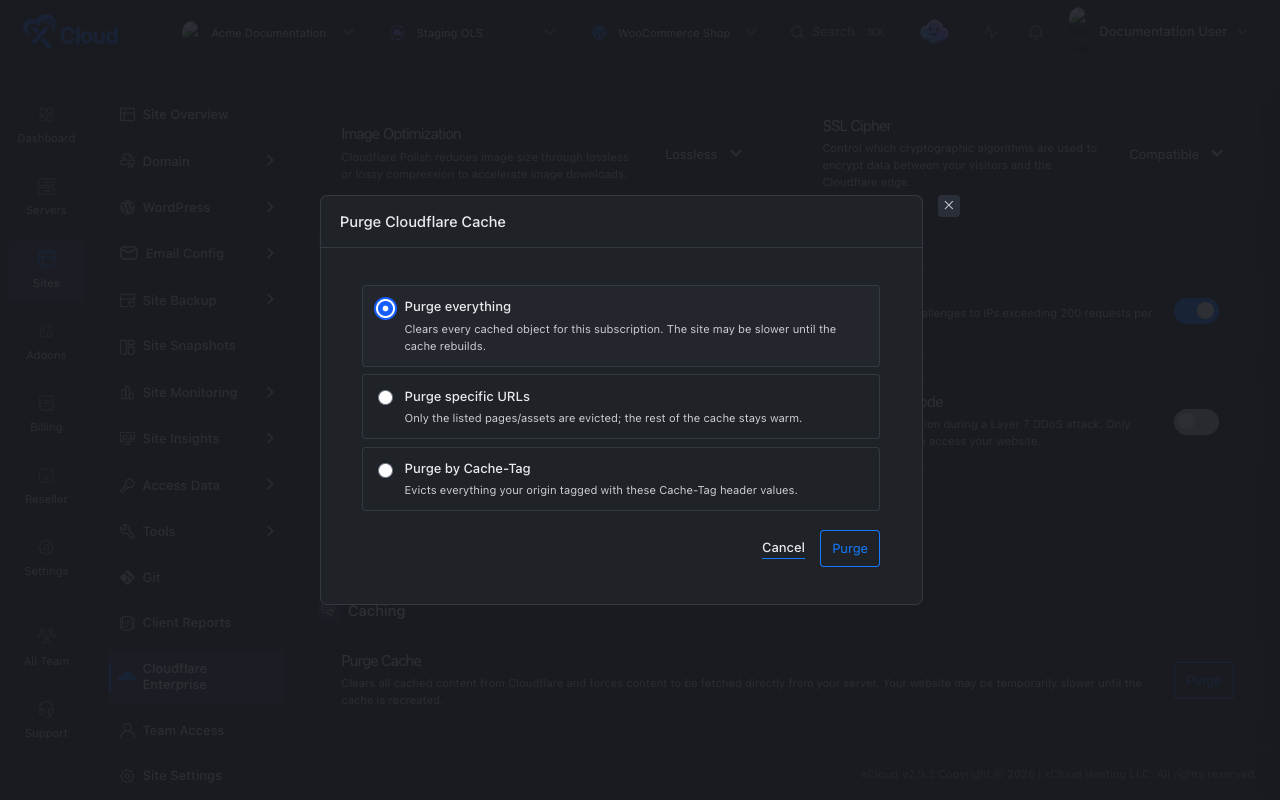Choose the Purge specific URLs radio option
Image resolution: width=1280 pixels, height=800 pixels.
(x=385, y=398)
